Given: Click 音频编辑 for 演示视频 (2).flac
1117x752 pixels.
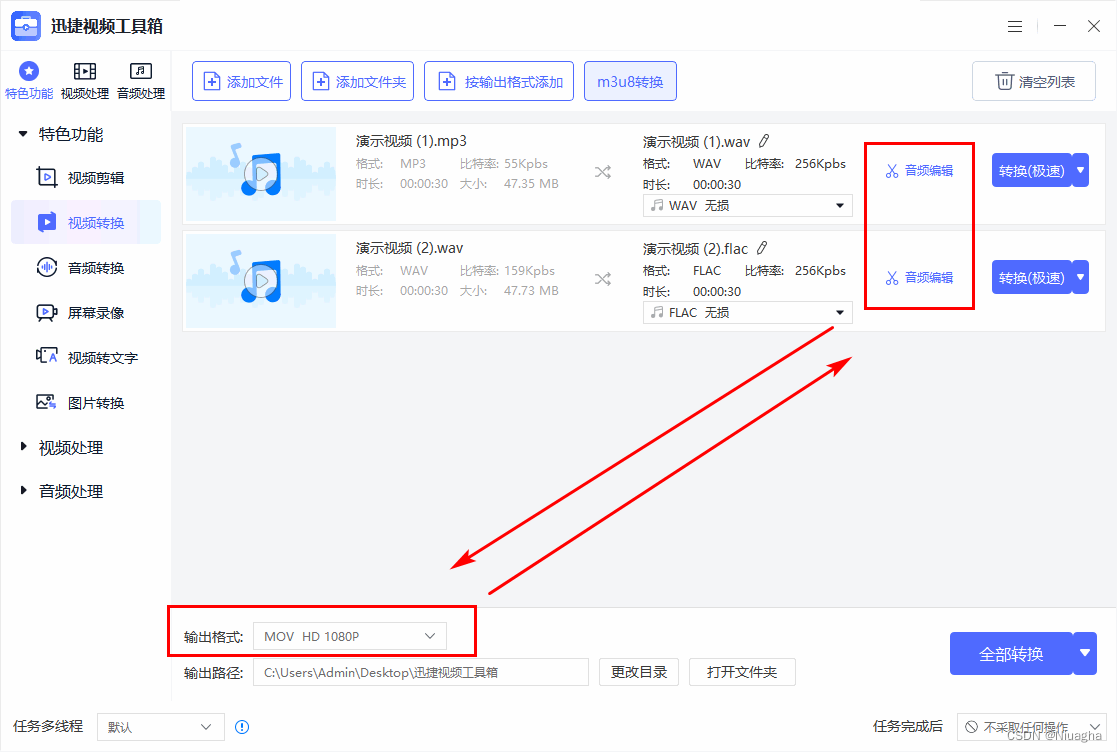Looking at the screenshot, I should click(919, 278).
